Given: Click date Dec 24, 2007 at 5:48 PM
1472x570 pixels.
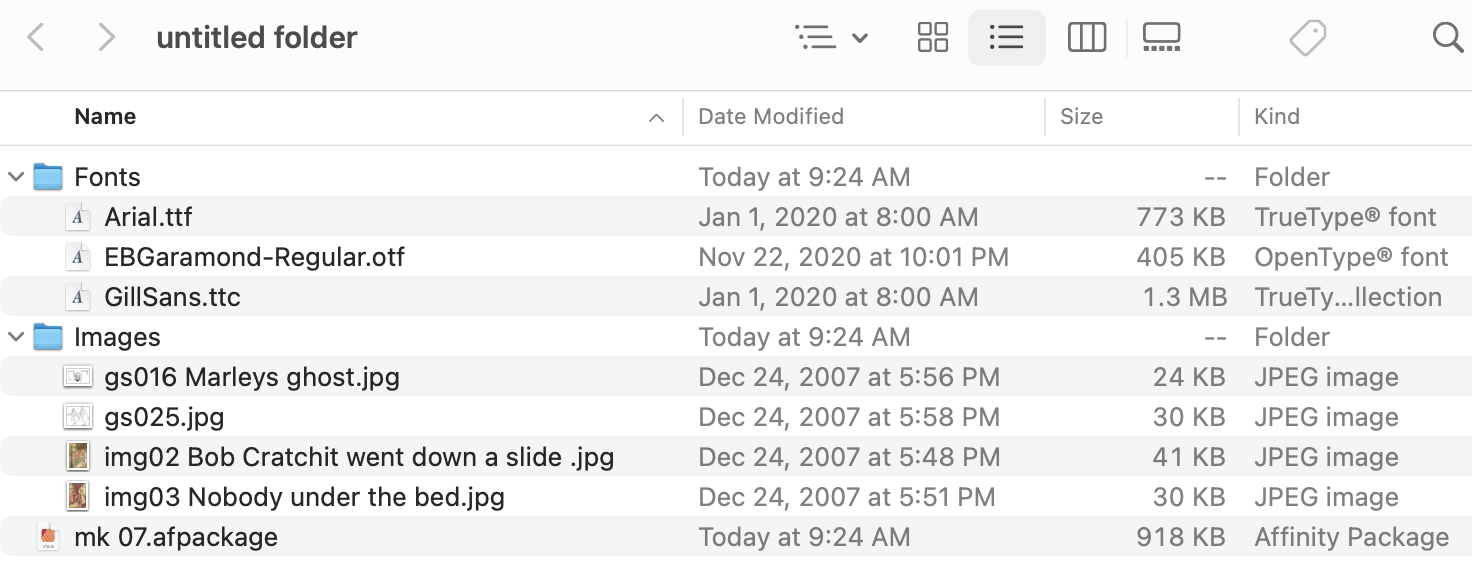Looking at the screenshot, I should (x=849, y=457).
